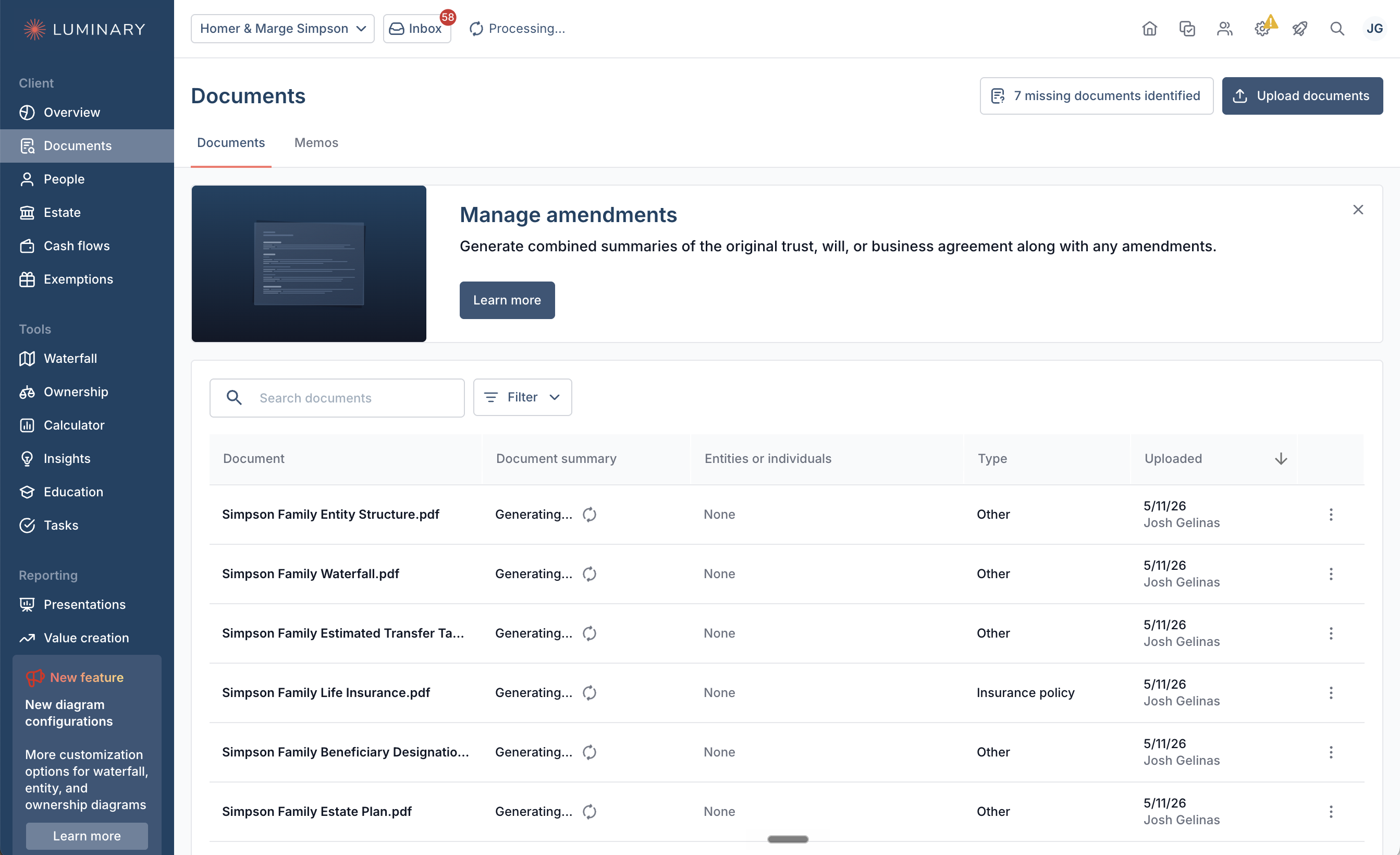
Task: Close the Manage amendments banner
Action: (1358, 210)
